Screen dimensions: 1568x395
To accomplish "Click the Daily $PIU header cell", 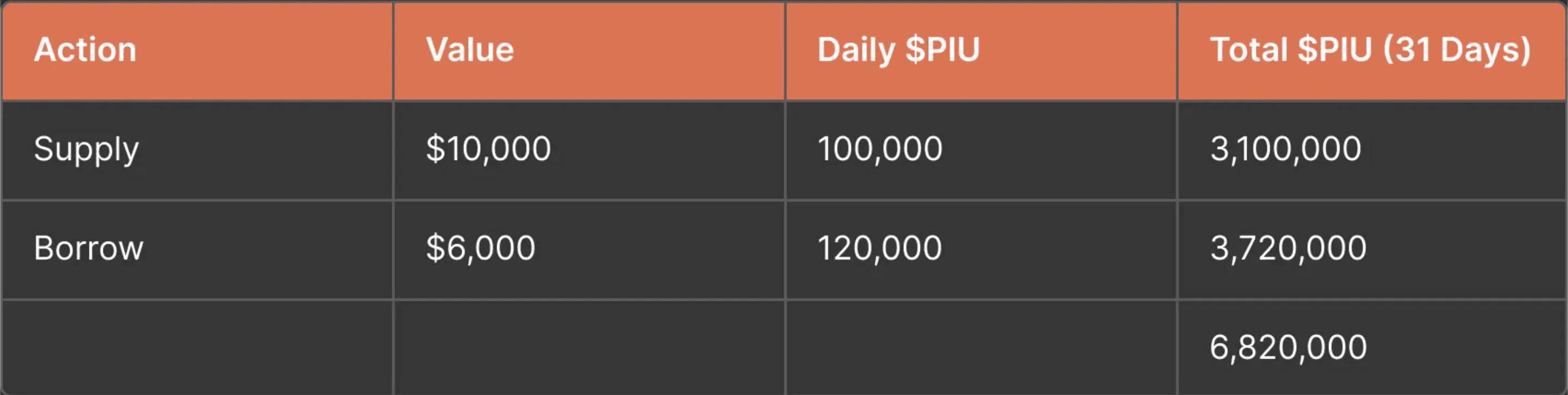I will (x=981, y=51).
